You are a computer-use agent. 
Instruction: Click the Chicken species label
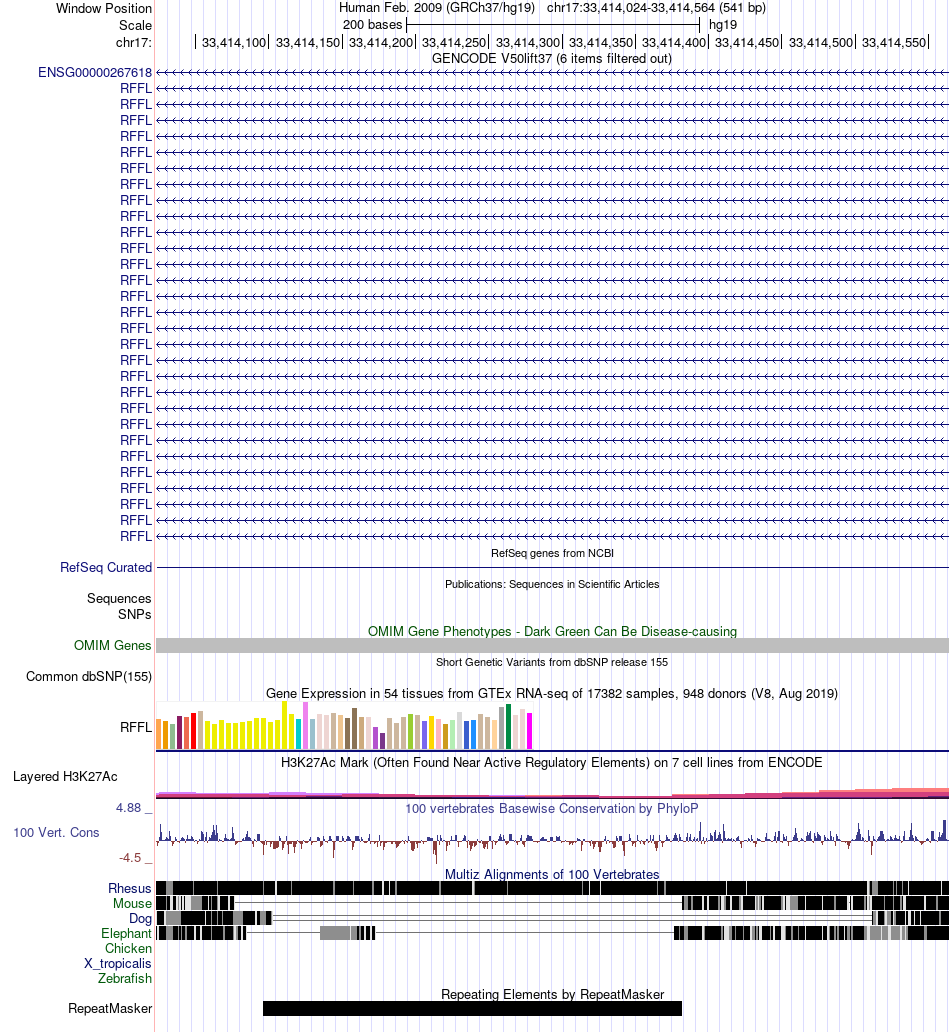[x=128, y=948]
